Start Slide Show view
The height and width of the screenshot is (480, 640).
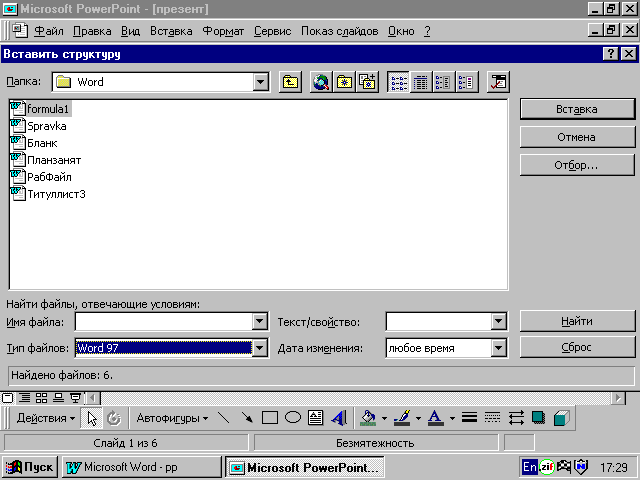[x=76, y=397]
